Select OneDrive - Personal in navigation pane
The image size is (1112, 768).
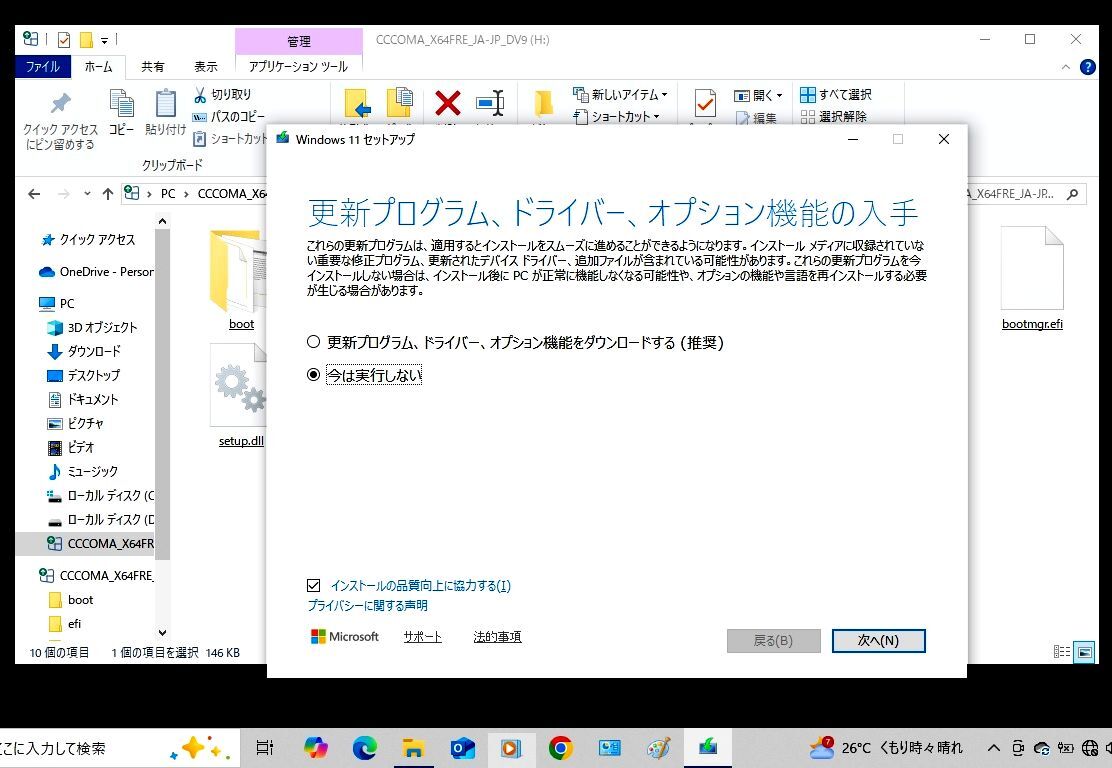point(97,272)
